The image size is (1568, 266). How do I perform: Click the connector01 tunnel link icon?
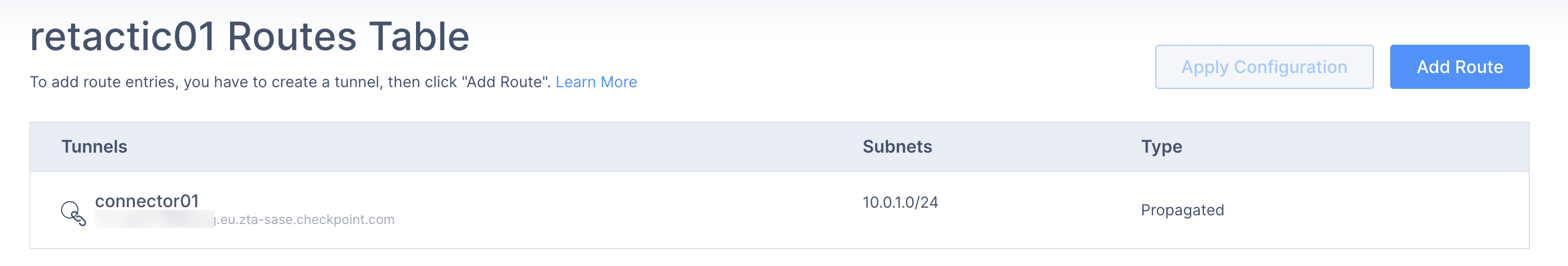click(x=73, y=213)
